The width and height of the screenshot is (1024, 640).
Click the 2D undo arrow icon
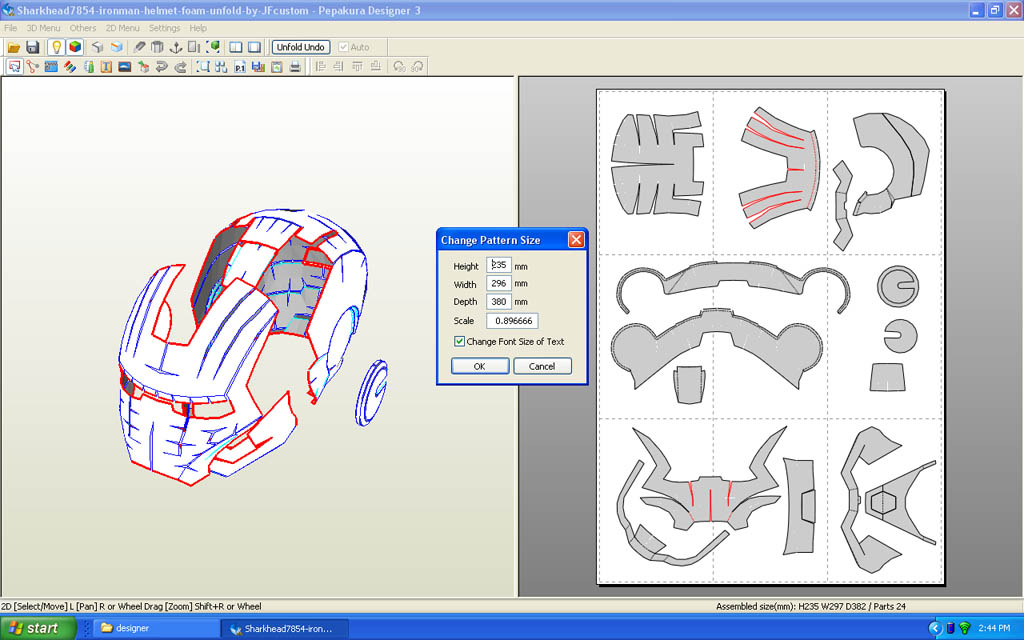click(162, 67)
